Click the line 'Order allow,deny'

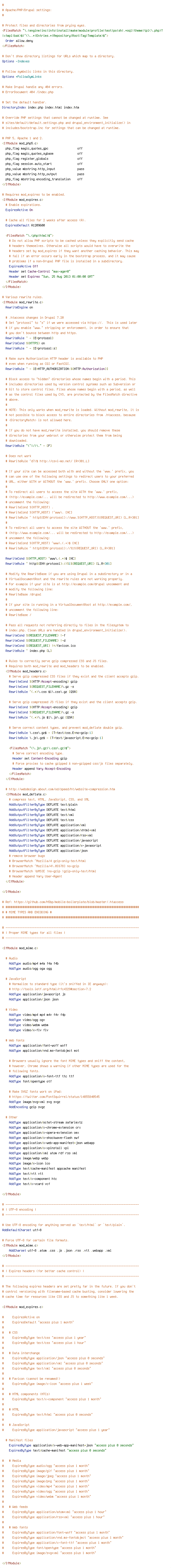pos(18,40)
